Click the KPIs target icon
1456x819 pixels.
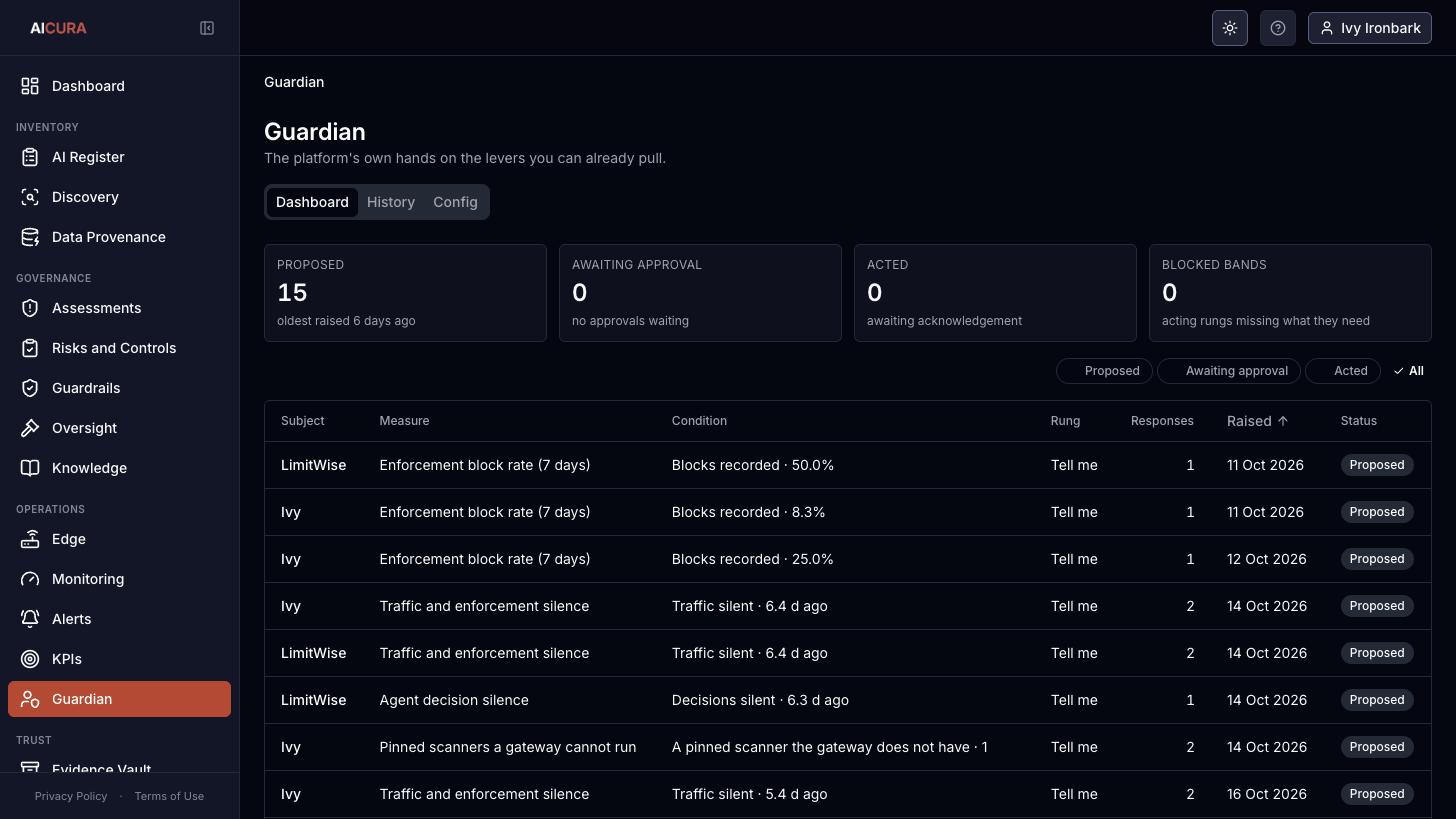[x=30, y=659]
